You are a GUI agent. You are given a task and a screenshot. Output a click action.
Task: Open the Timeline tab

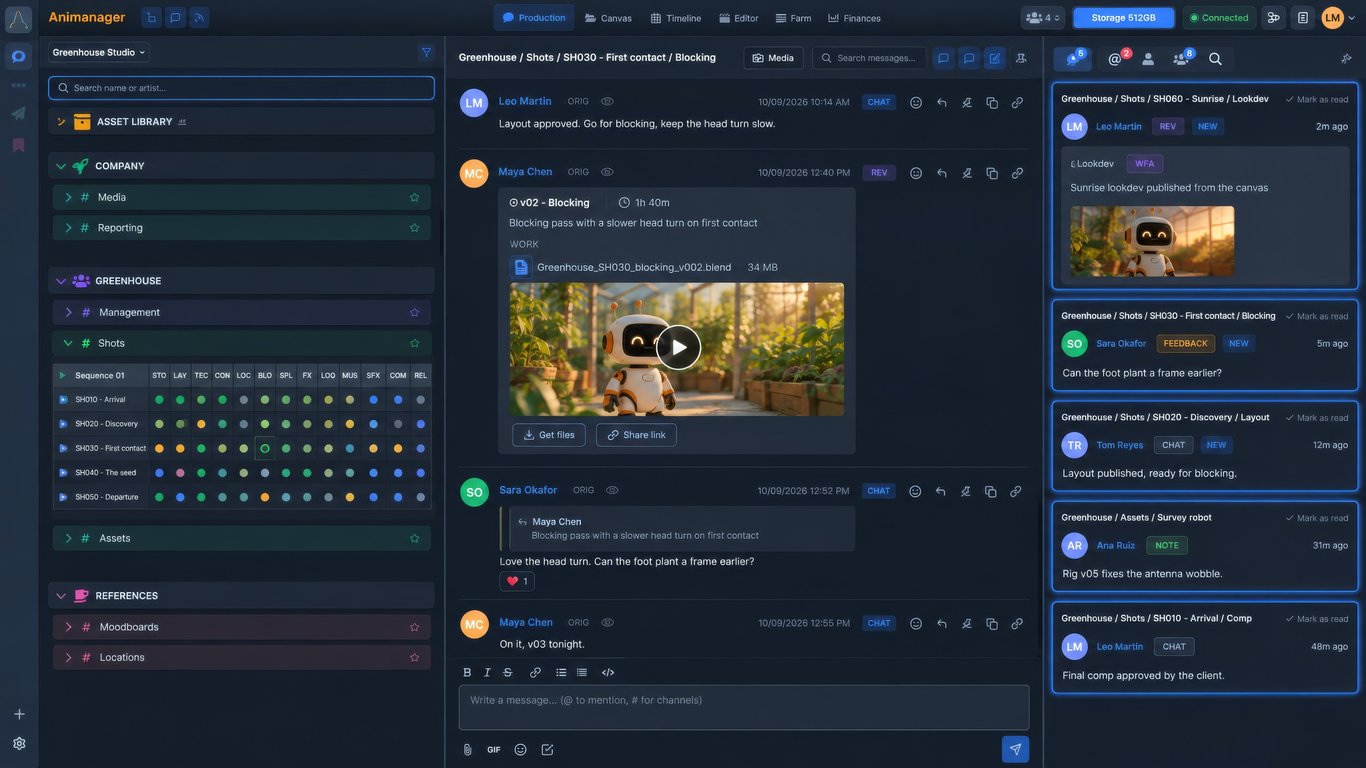pyautogui.click(x=675, y=18)
